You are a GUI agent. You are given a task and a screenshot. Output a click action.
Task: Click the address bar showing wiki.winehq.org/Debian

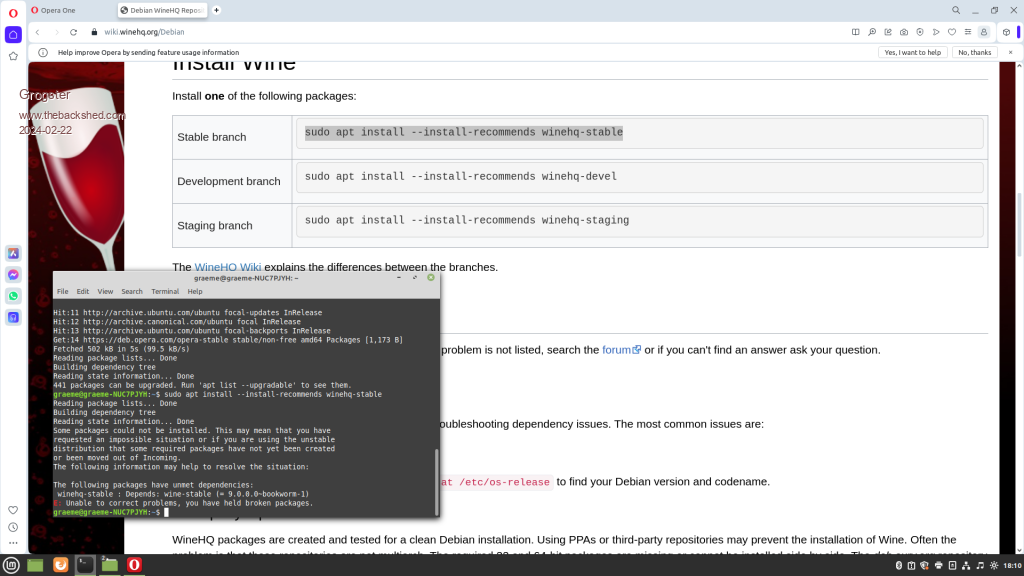click(400, 32)
